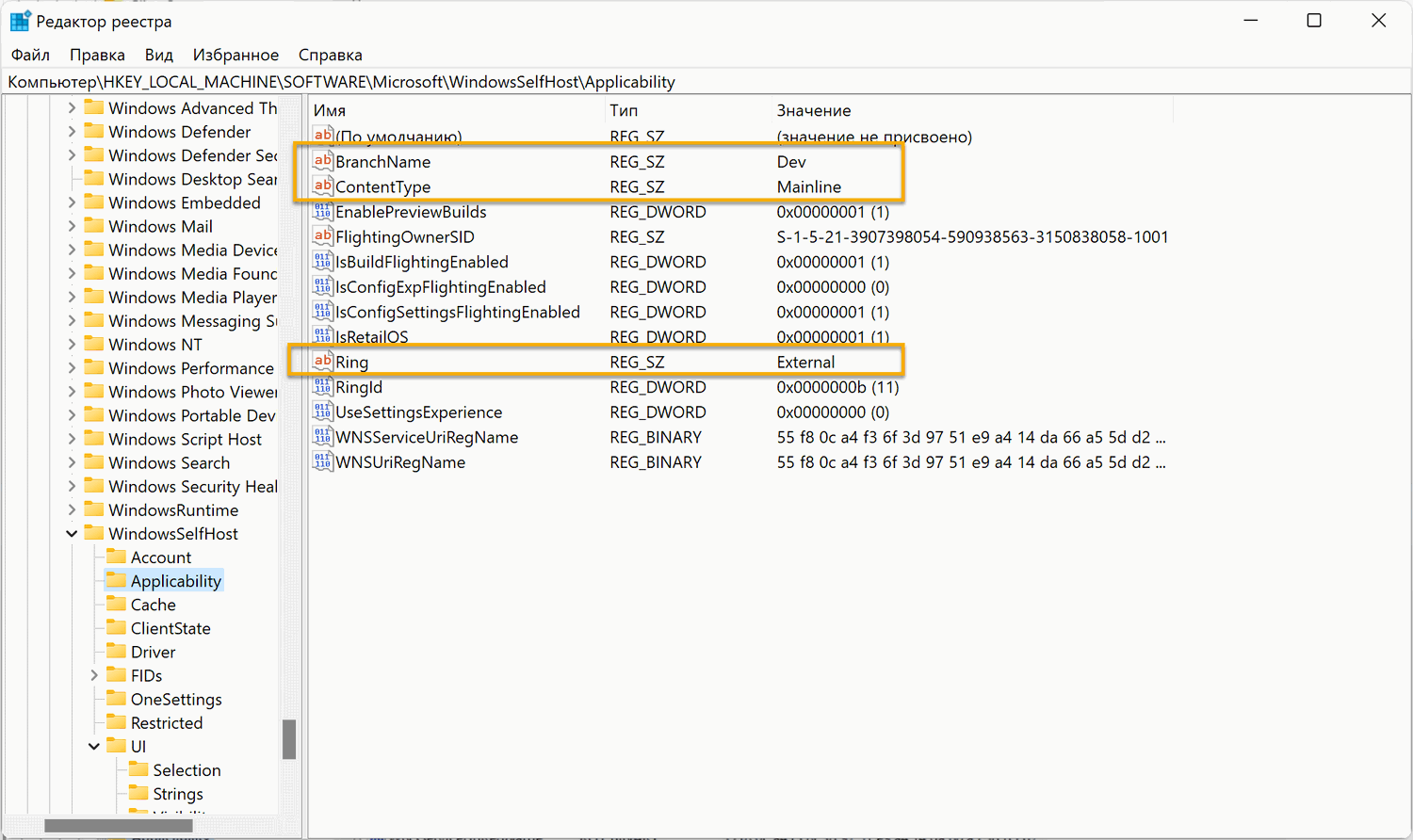Click the Cache folder icon
Viewport: 1413px width, 840px height.
tap(117, 604)
